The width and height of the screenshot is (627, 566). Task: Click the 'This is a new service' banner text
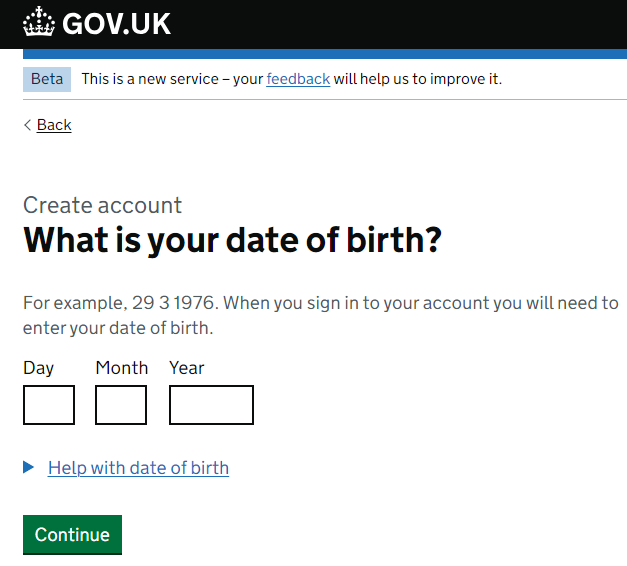coord(292,79)
